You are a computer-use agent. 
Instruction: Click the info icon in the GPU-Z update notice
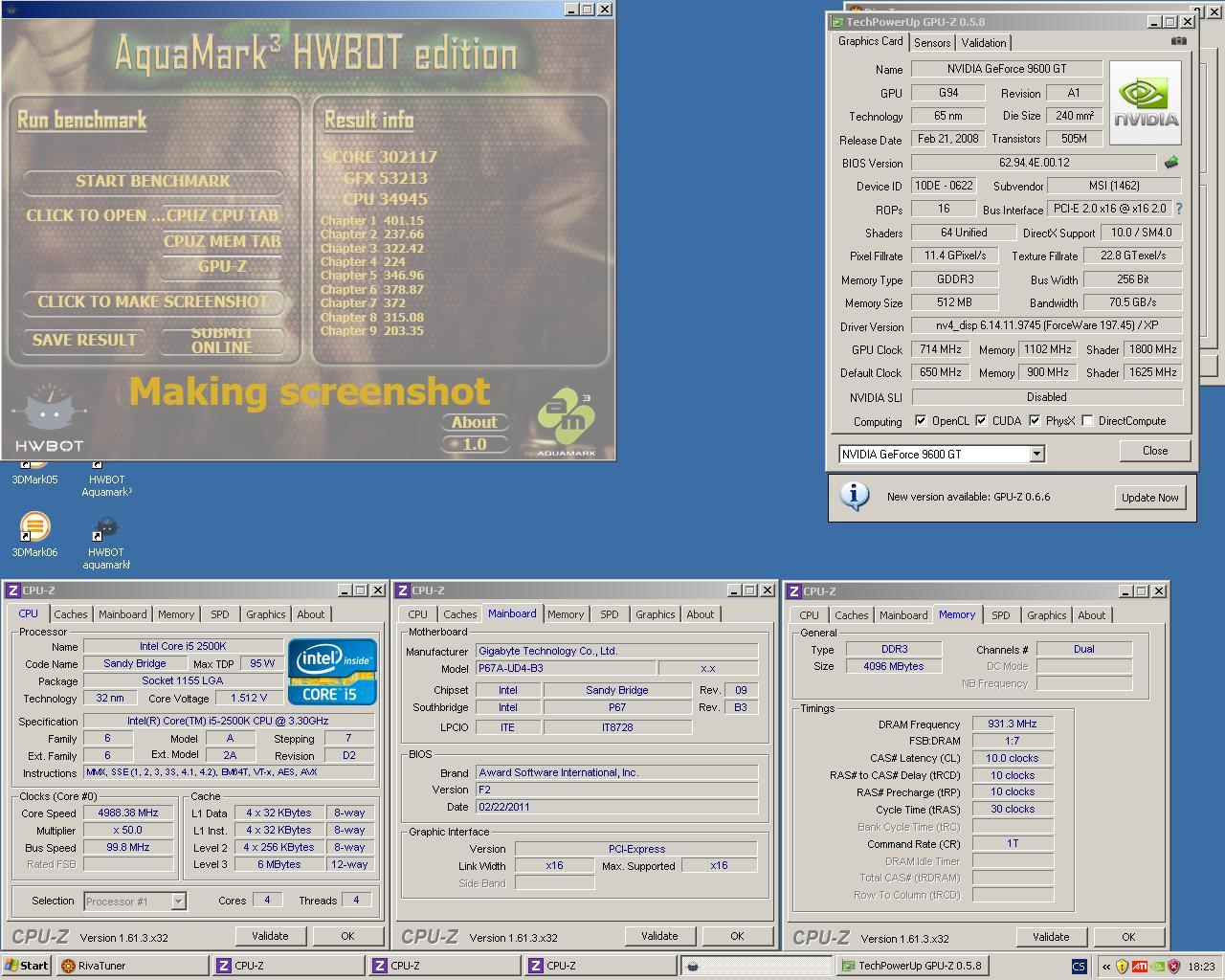[x=854, y=496]
